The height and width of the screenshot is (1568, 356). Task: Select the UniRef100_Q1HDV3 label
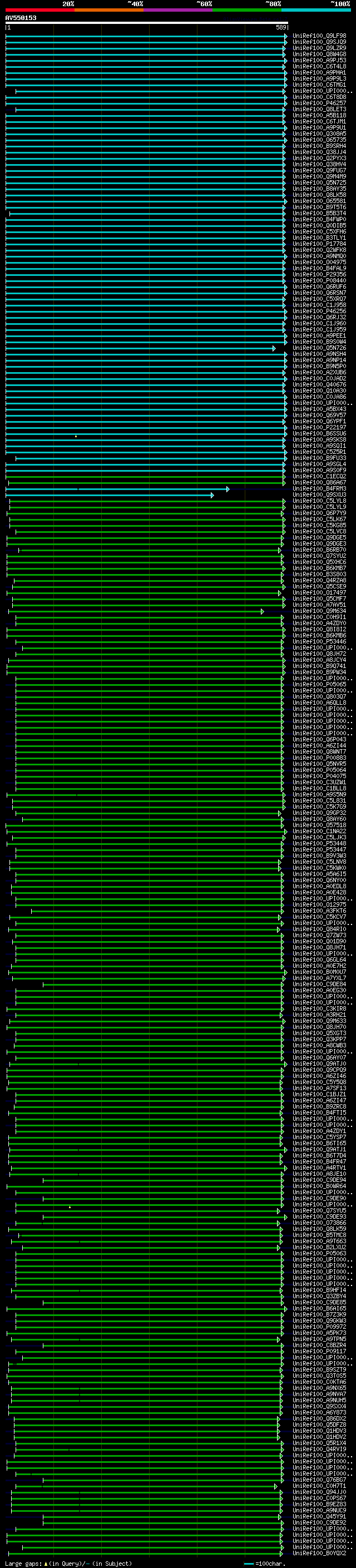[319, 1431]
